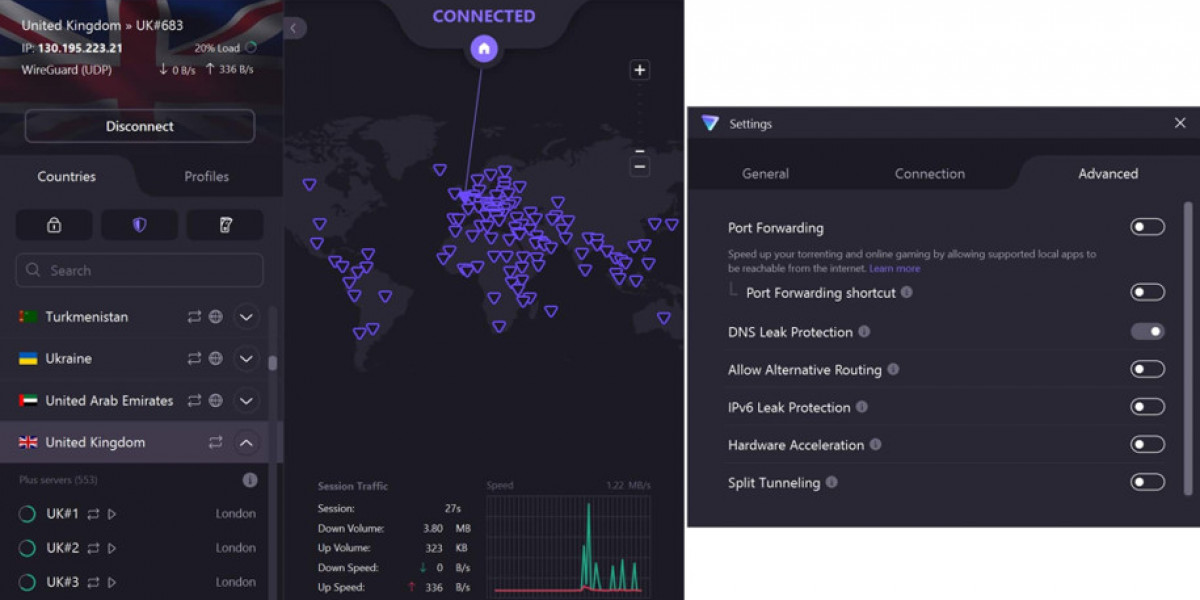Collapse the sidebar with the arrow icon
This screenshot has height=600, width=1200.
click(293, 28)
